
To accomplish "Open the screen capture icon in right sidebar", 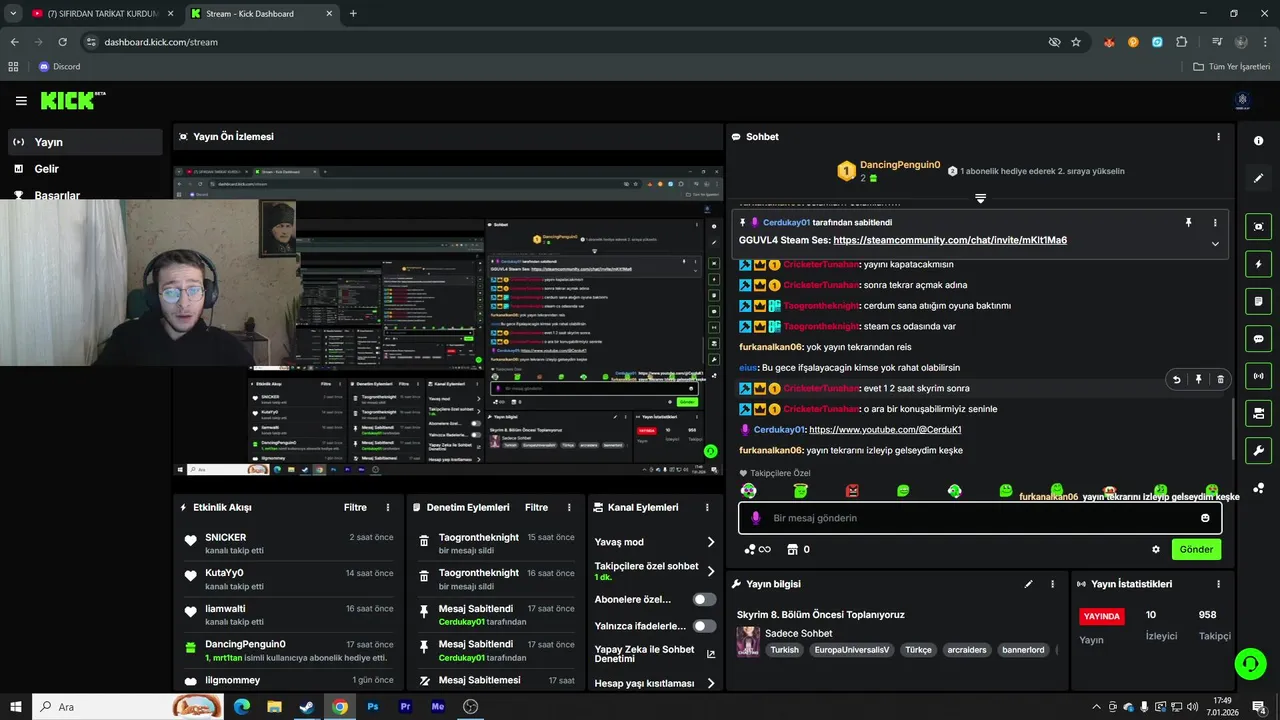I will 1259,227.
